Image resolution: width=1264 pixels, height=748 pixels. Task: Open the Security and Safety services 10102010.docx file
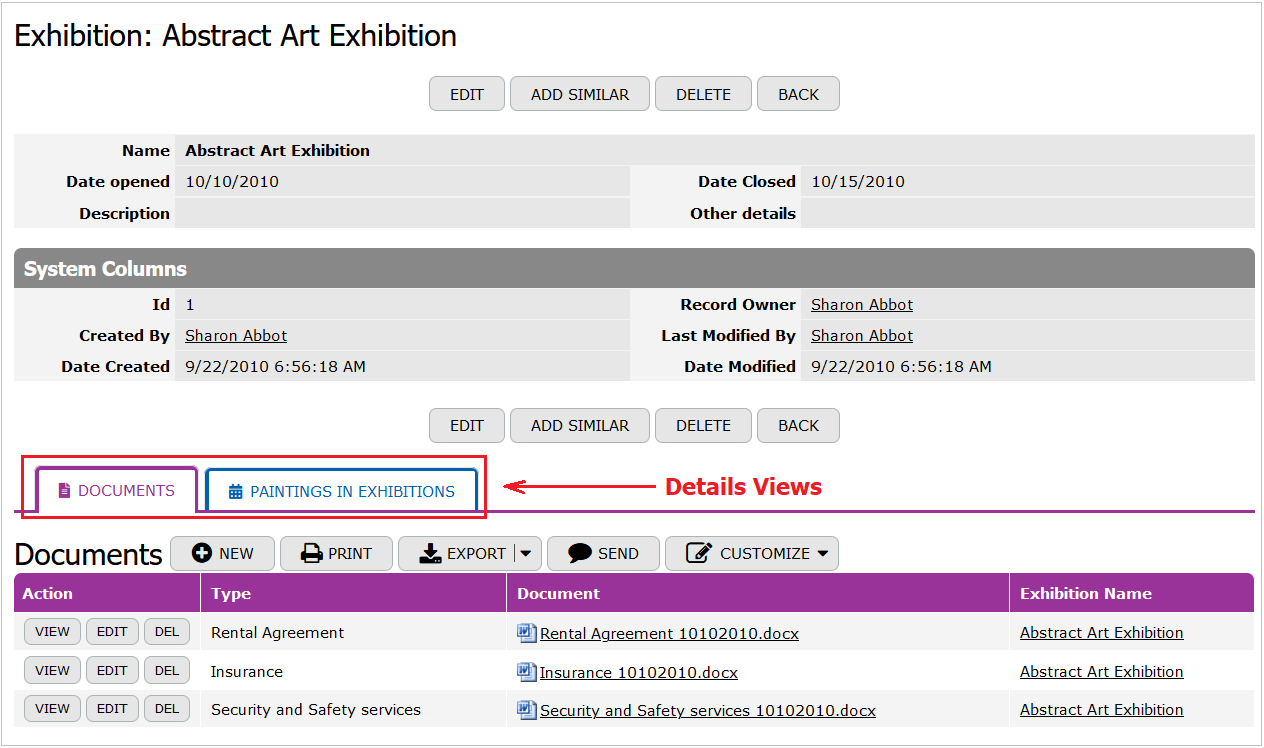pyautogui.click(x=707, y=711)
